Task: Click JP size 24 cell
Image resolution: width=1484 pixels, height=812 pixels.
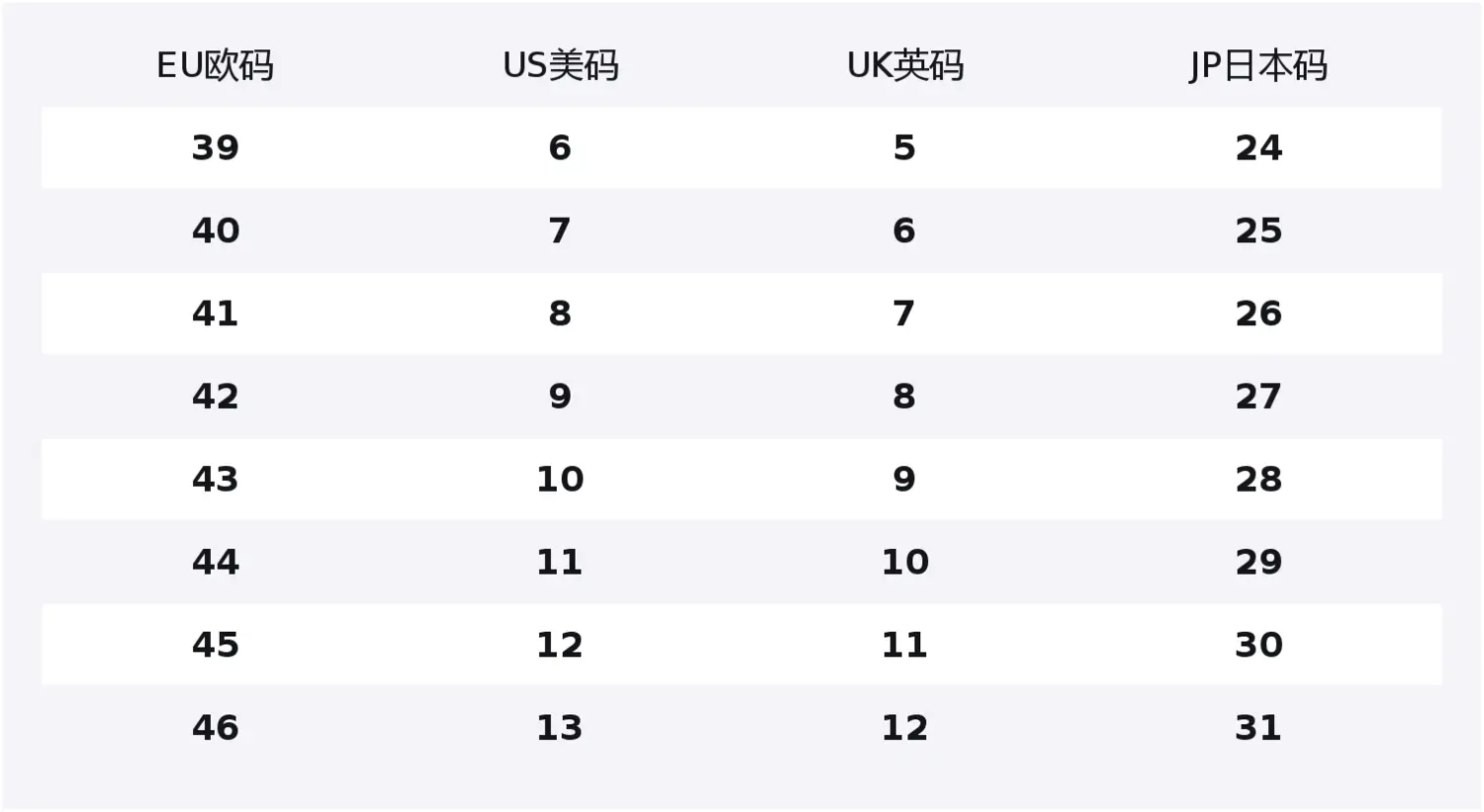Action: [1258, 148]
